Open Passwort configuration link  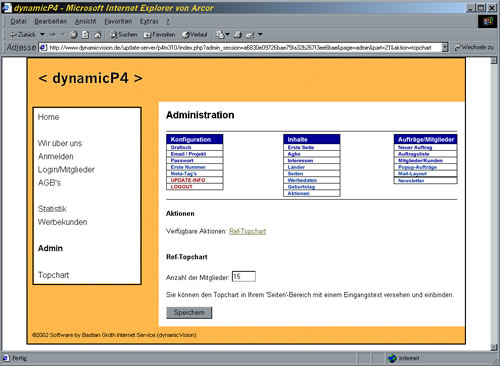pos(182,160)
